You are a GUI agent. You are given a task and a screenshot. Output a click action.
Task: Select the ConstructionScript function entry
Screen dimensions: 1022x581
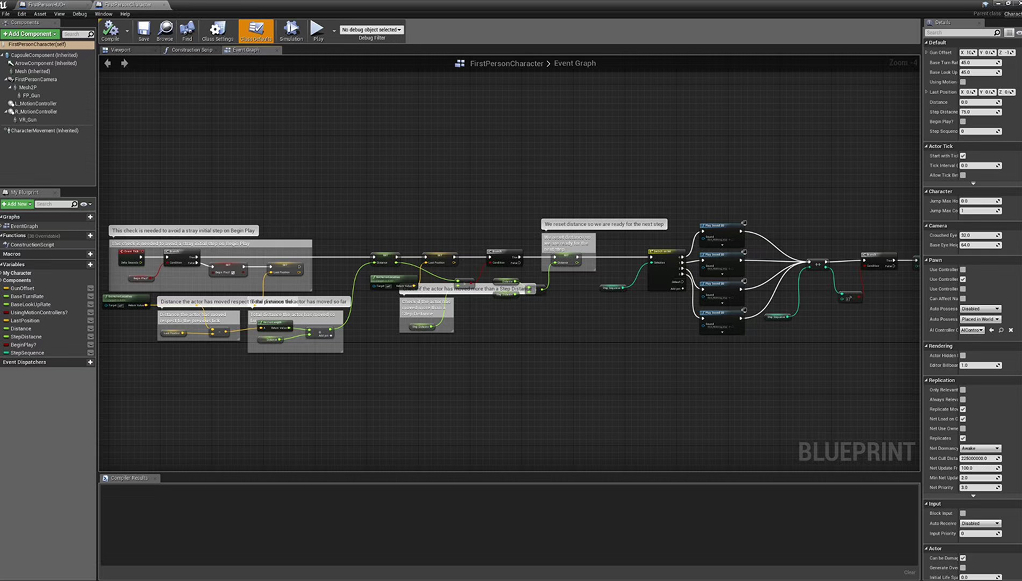(x=33, y=245)
